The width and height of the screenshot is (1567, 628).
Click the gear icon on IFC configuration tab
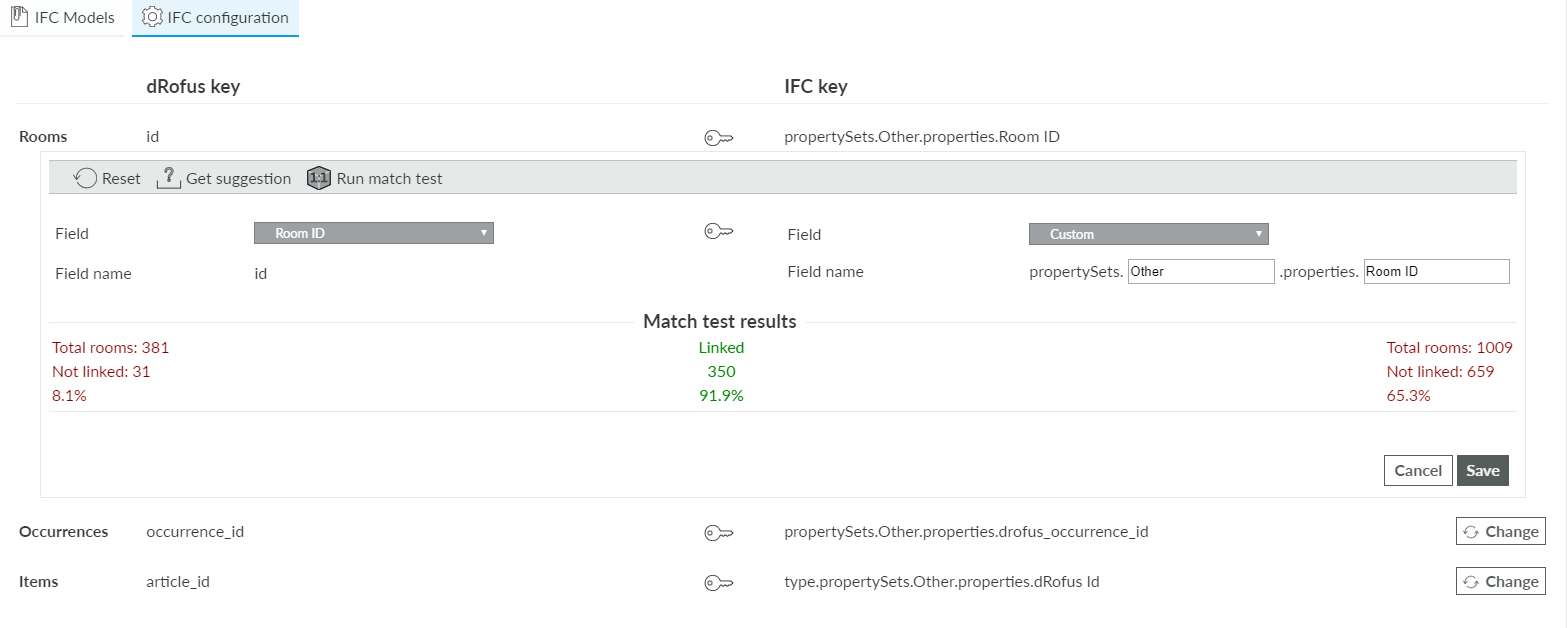(x=152, y=17)
